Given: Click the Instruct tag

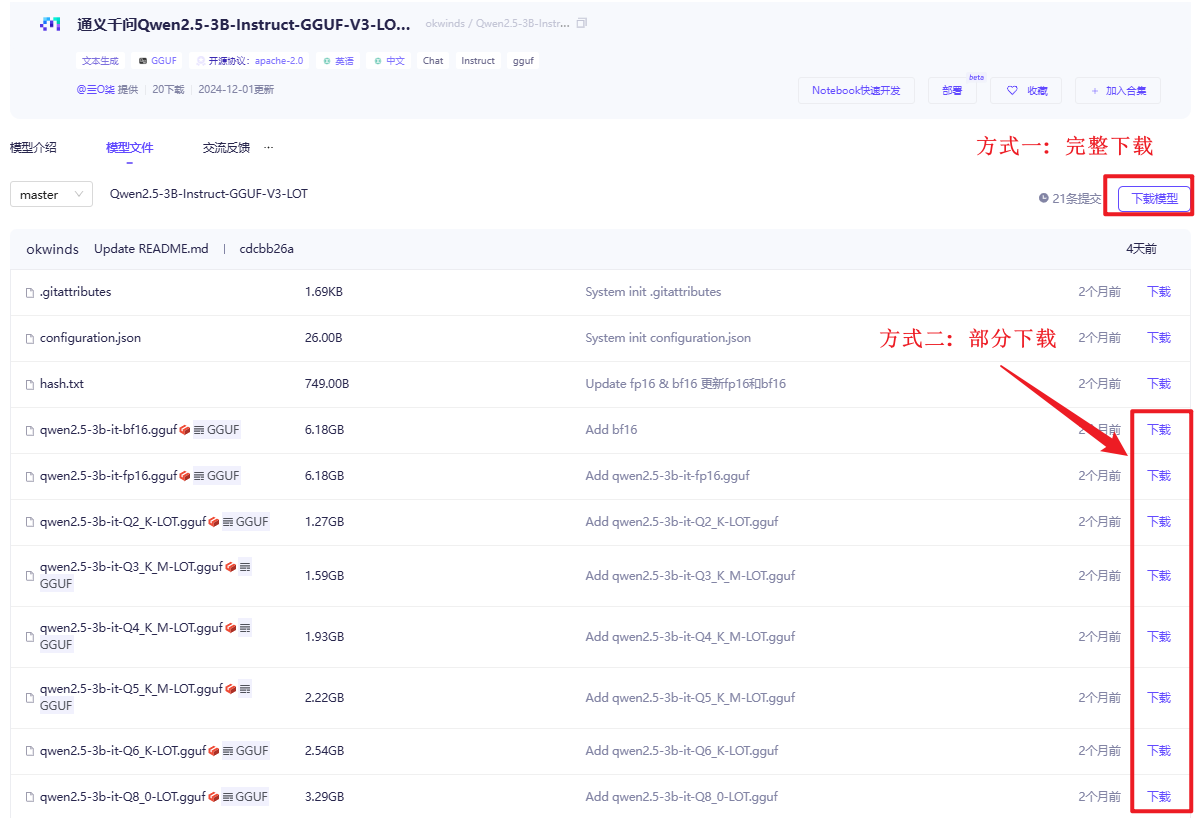Looking at the screenshot, I should click(x=478, y=60).
